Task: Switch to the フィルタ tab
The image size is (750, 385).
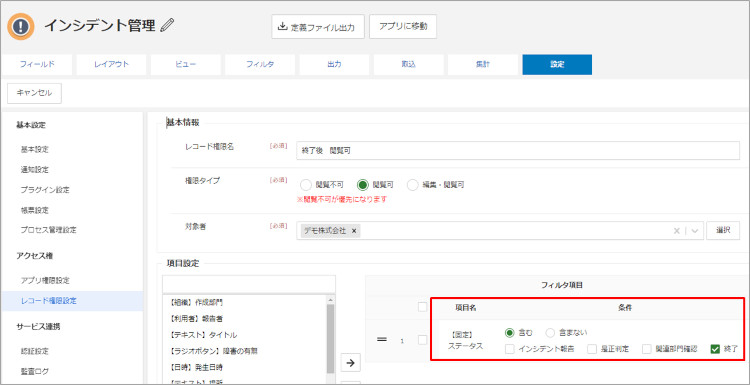Action: point(260,65)
